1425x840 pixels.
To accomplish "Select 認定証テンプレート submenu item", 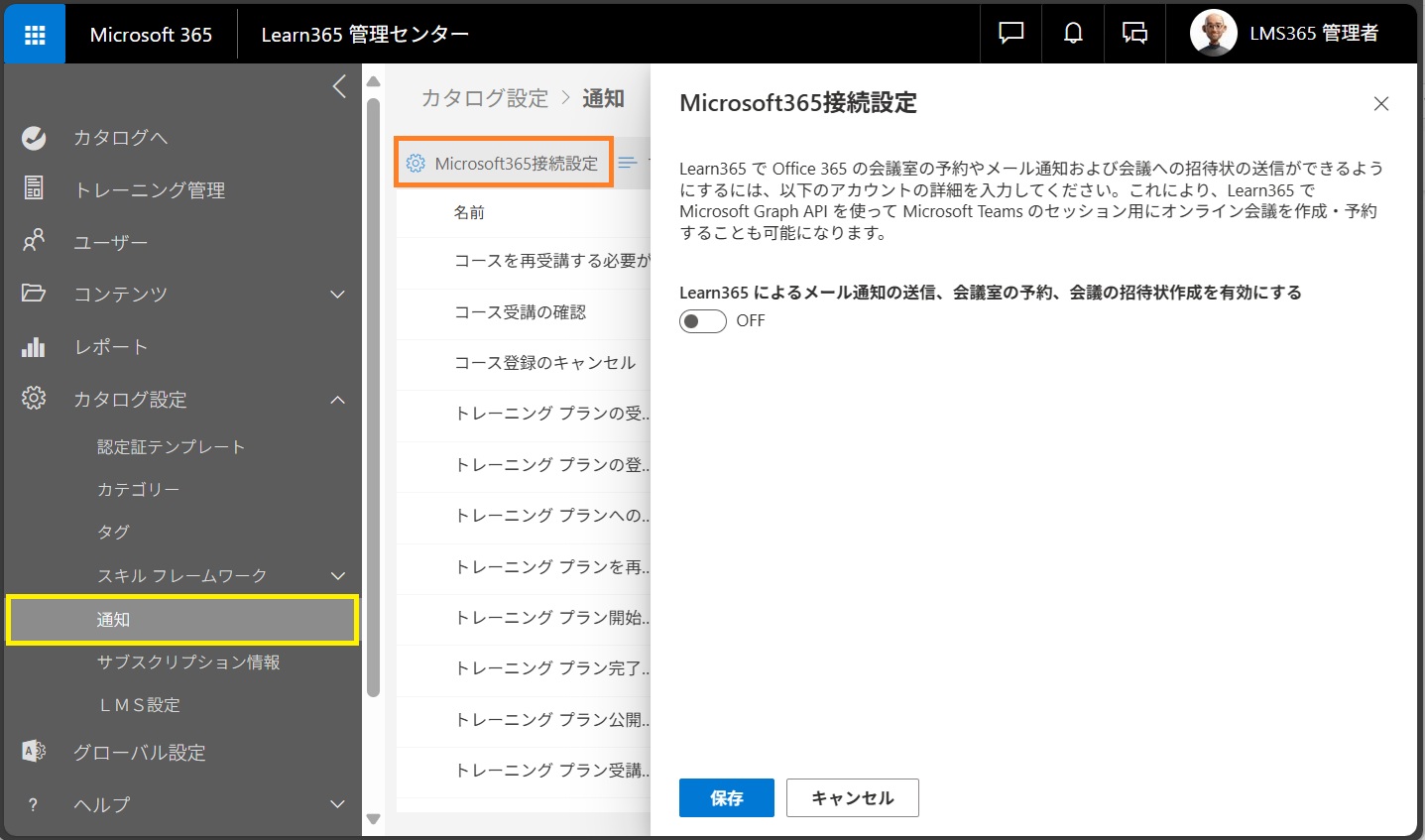I will point(171,447).
